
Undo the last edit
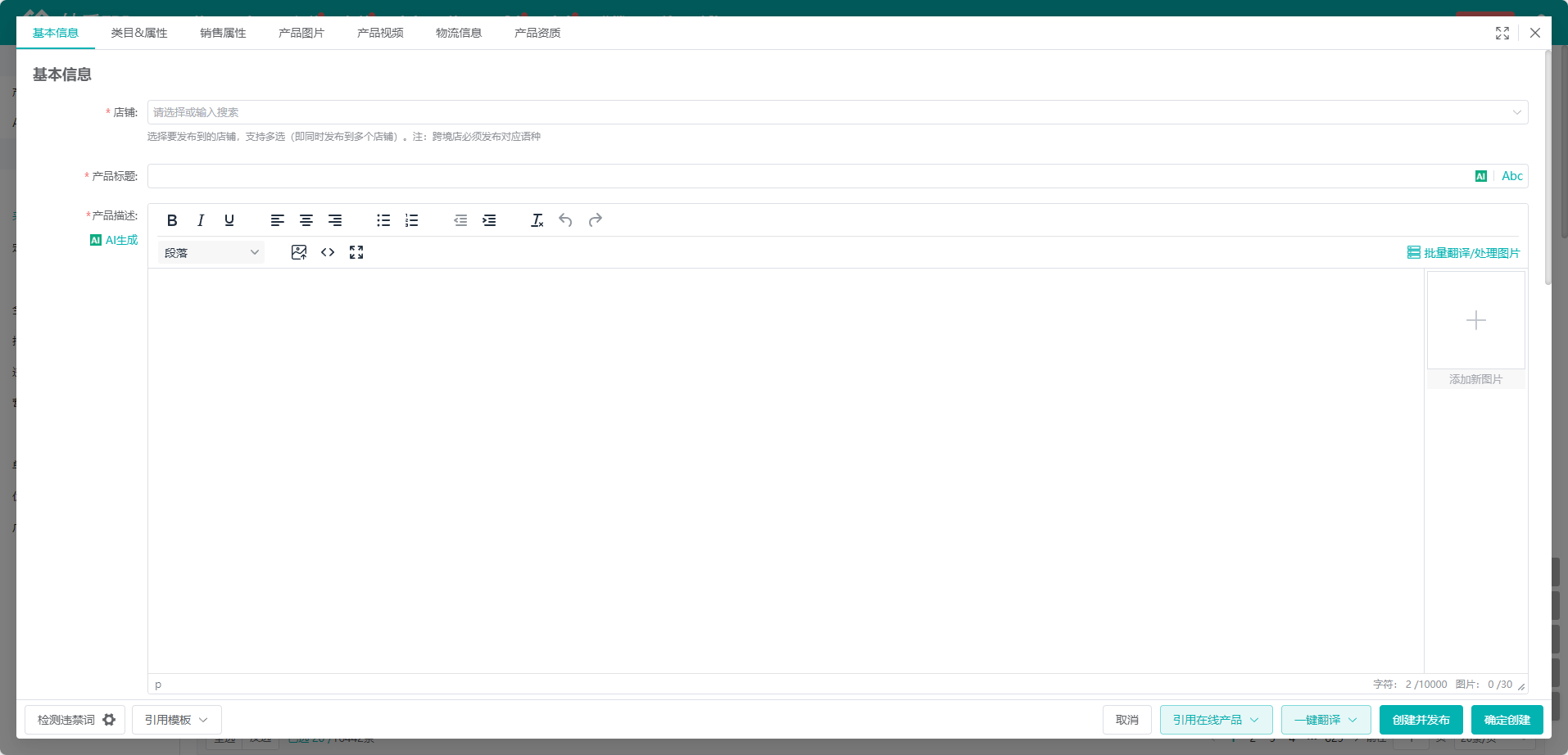[x=565, y=220]
